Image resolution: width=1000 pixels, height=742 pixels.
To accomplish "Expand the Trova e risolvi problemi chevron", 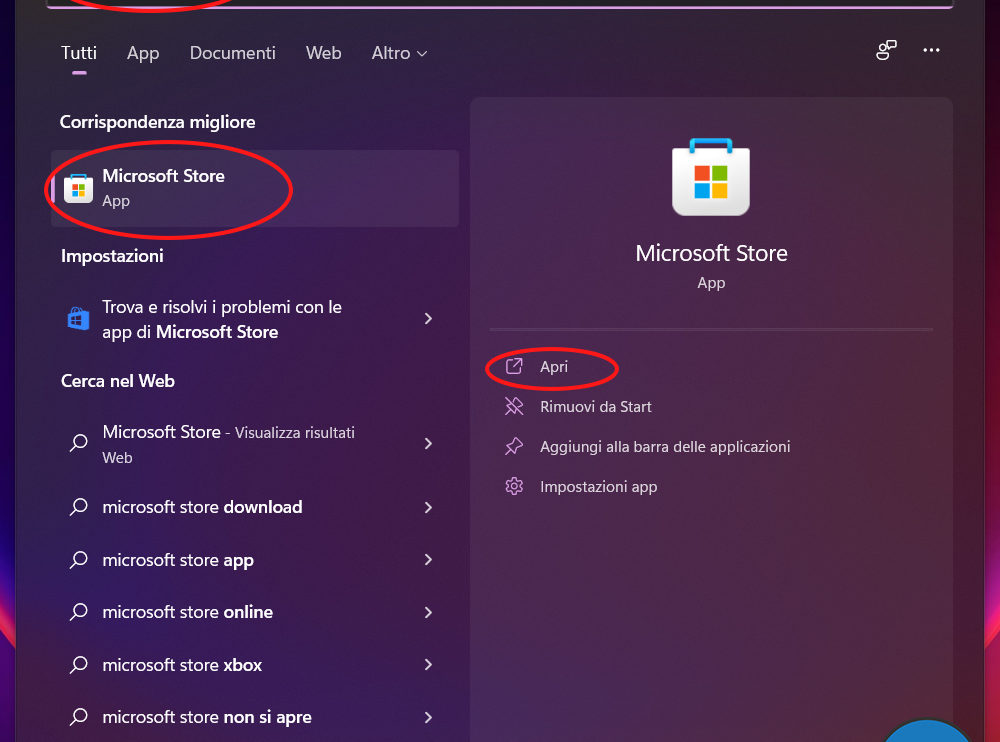I will click(x=428, y=319).
